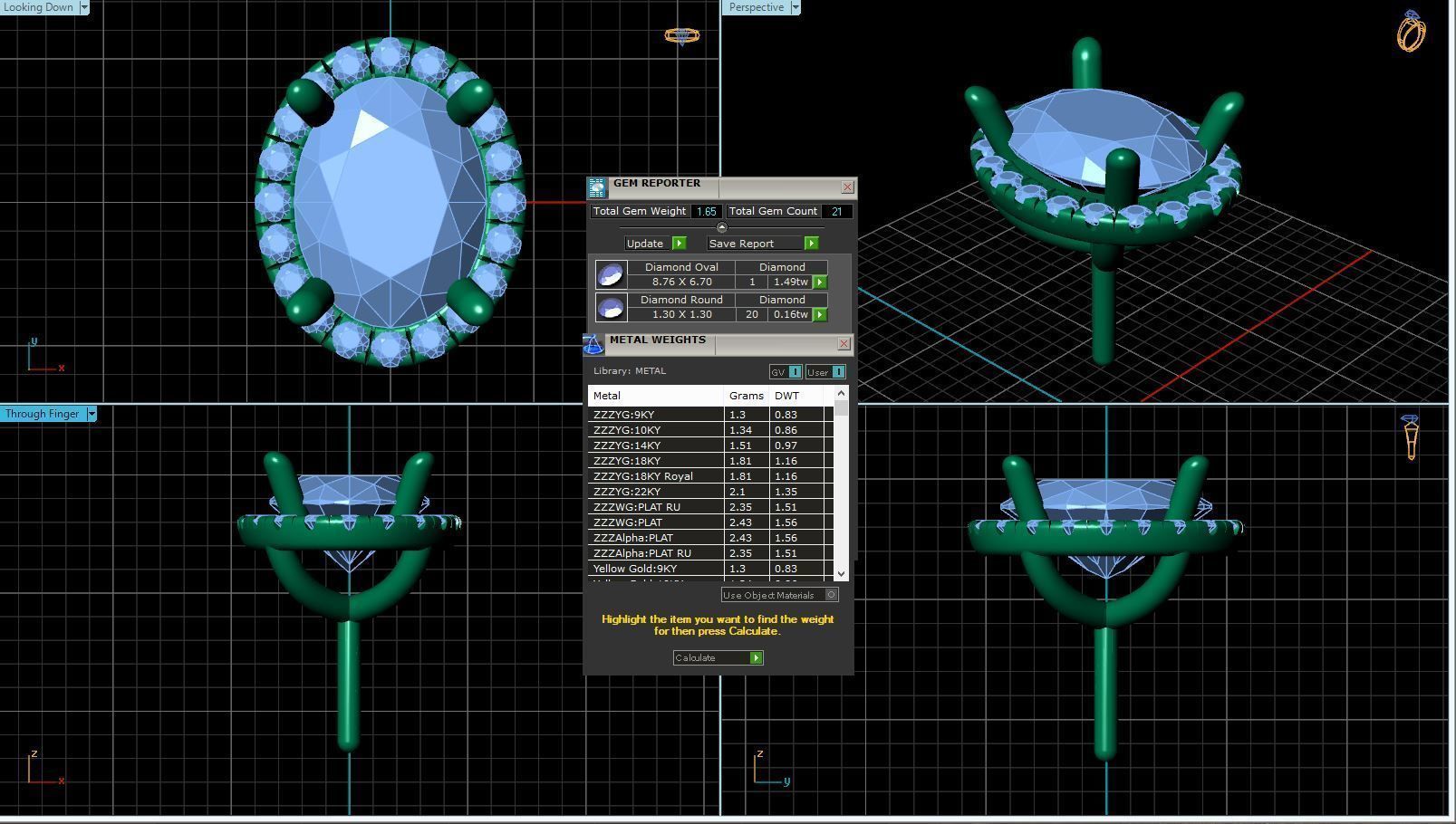Image resolution: width=1456 pixels, height=824 pixels.
Task: Click the Looking Down viewport label
Action: tap(39, 7)
